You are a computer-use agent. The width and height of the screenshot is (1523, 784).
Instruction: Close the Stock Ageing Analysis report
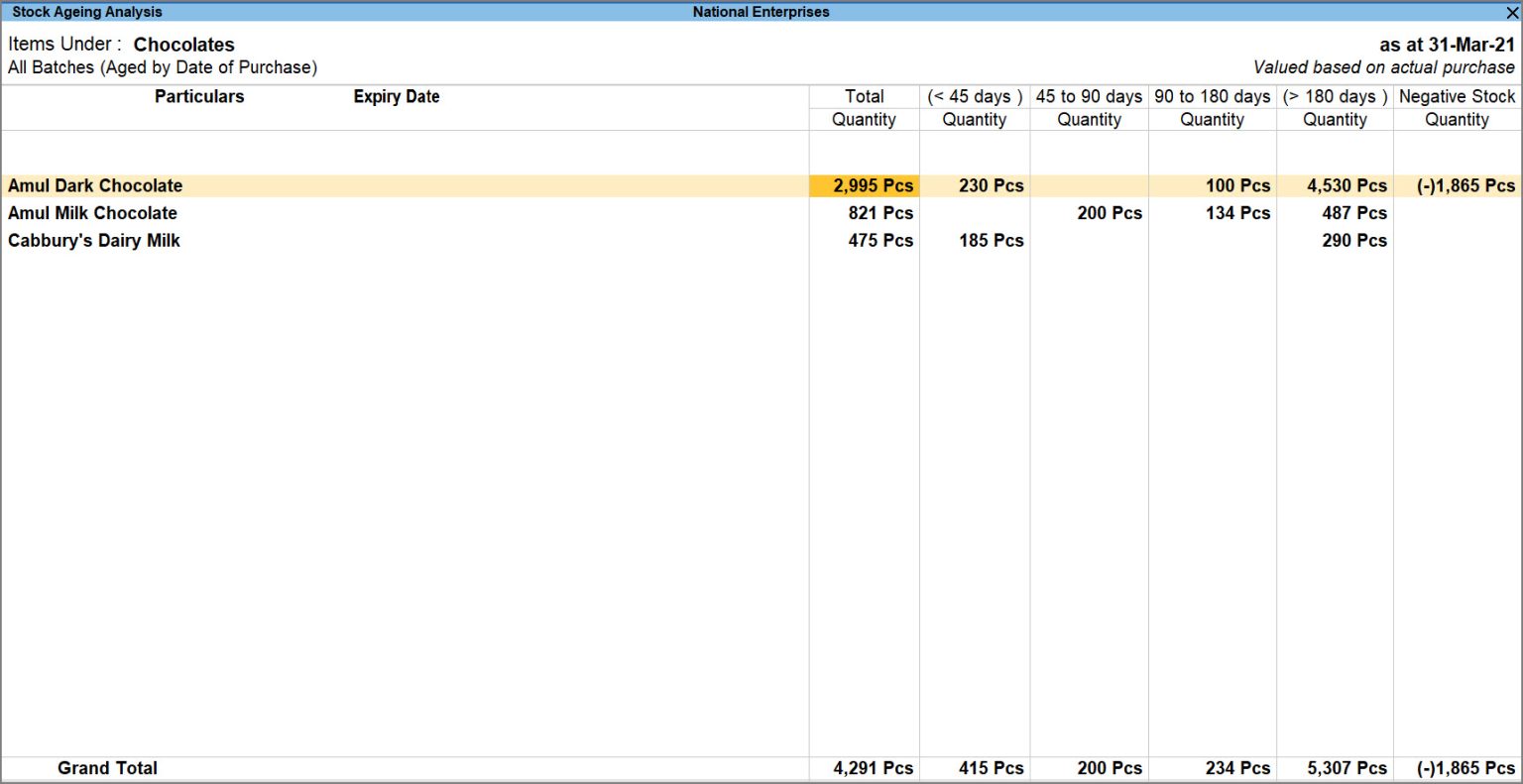pyautogui.click(x=1512, y=13)
